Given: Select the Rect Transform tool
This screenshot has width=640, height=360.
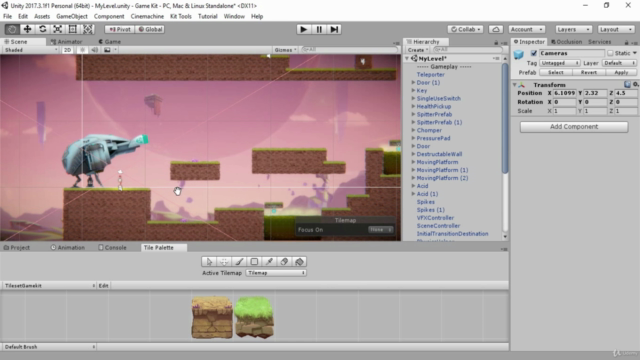Looking at the screenshot, I should [x=73, y=29].
